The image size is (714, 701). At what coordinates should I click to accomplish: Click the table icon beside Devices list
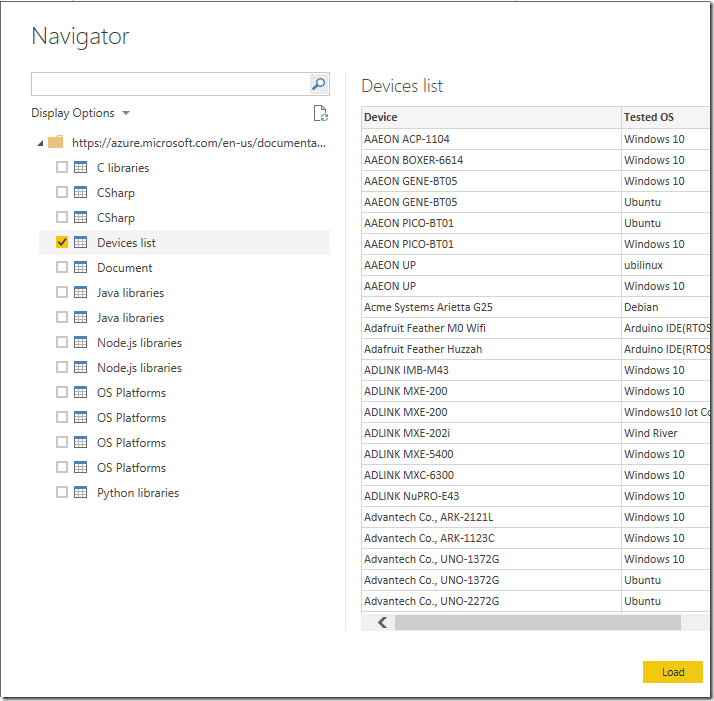tap(81, 242)
